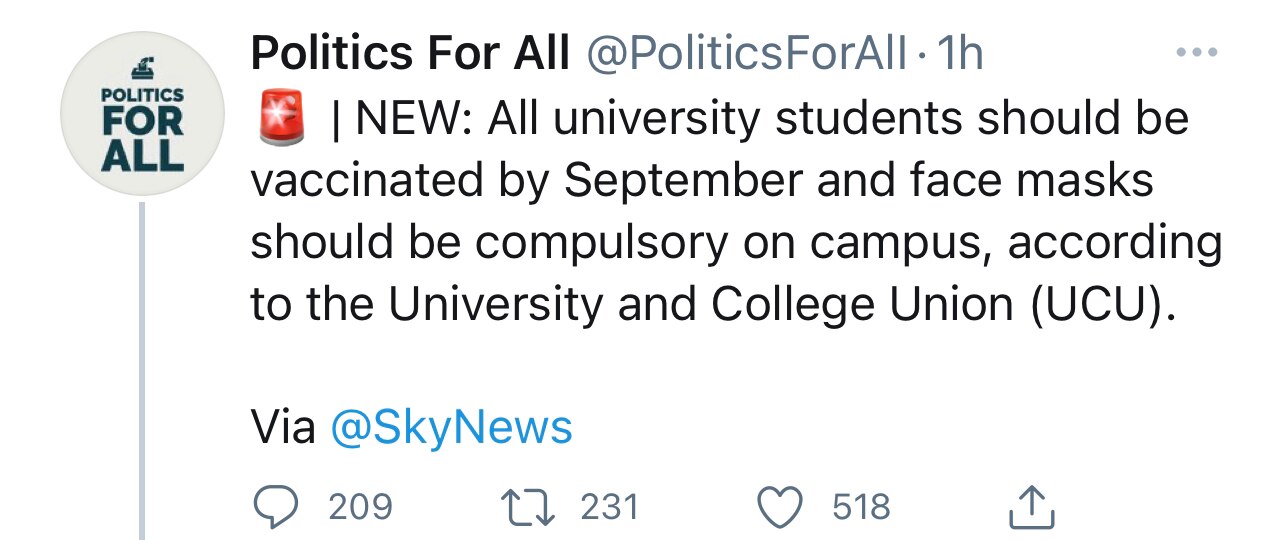Screen dimensions: 1284x540
Task: Click the 518 likes count
Action: tap(861, 507)
